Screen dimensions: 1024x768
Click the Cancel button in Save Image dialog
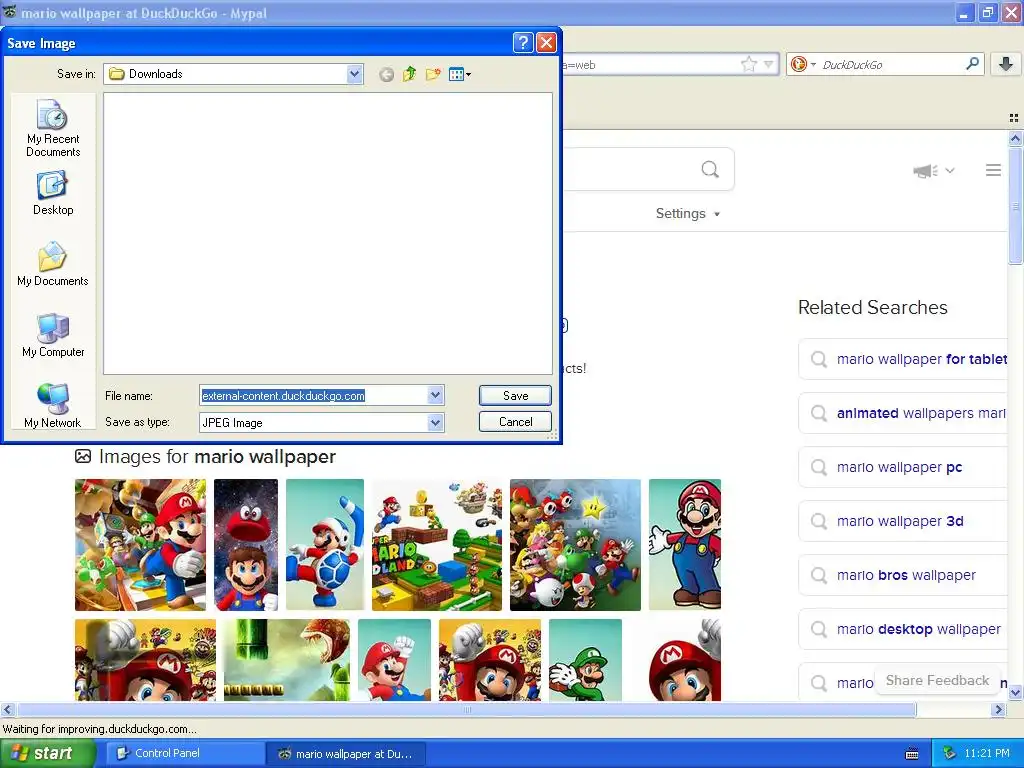tap(515, 422)
